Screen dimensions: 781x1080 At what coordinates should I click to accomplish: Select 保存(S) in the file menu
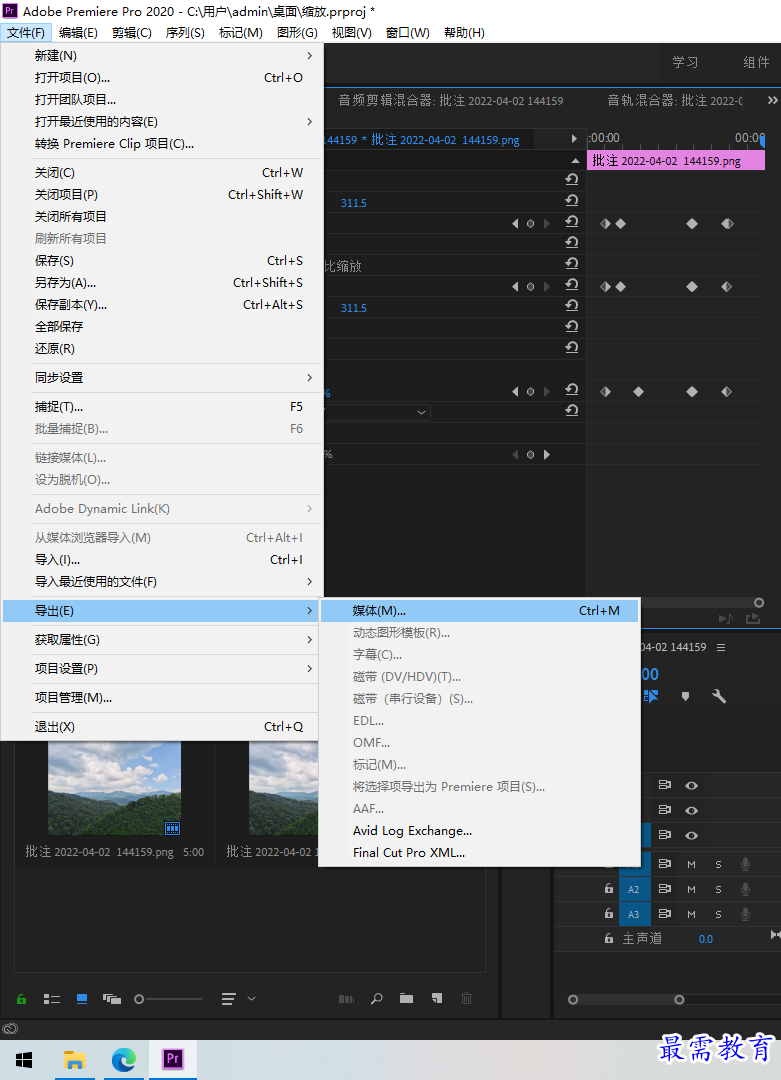[x=163, y=260]
